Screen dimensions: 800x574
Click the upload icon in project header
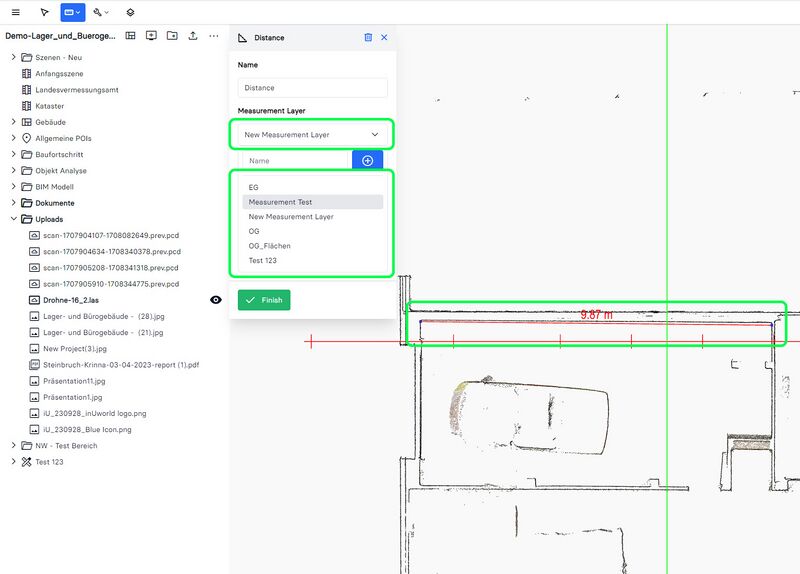tap(193, 36)
